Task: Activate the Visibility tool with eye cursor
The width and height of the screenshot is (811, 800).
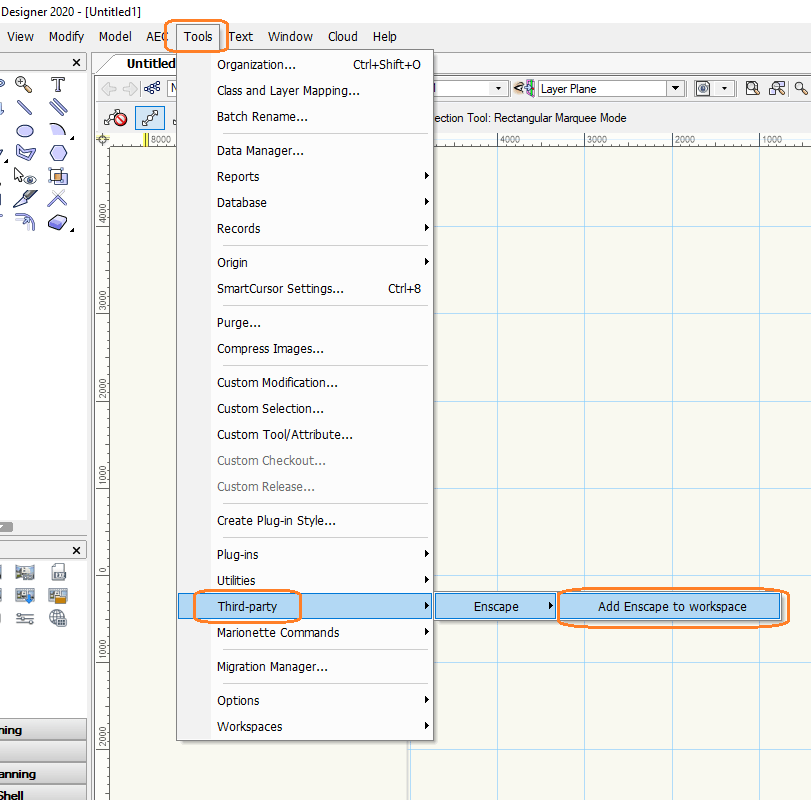Action: [24, 176]
